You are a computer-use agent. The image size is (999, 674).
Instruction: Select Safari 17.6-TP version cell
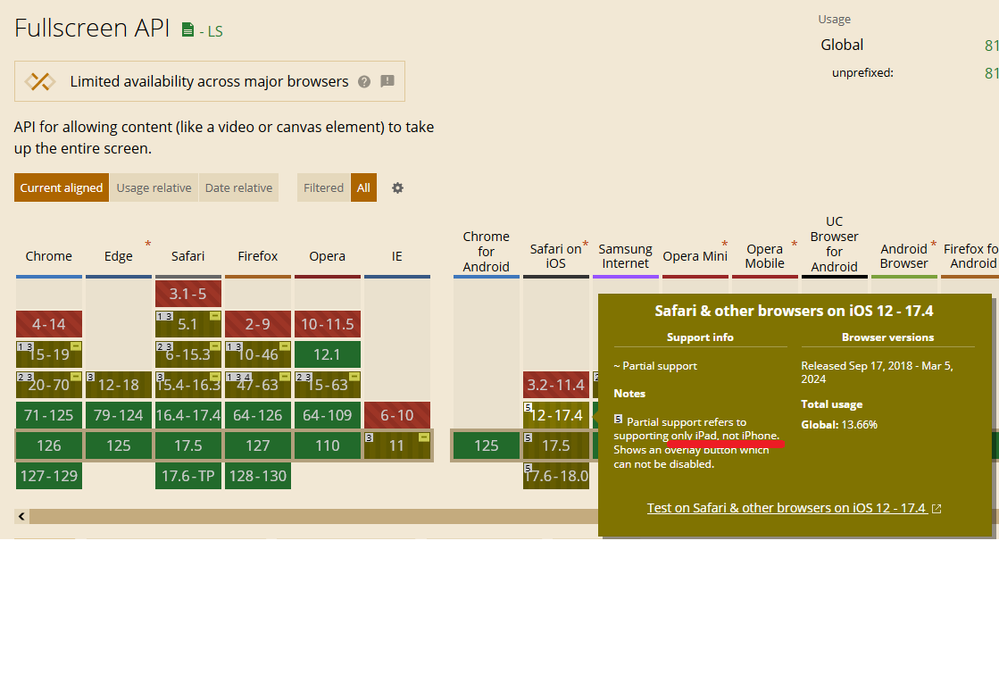click(x=188, y=476)
